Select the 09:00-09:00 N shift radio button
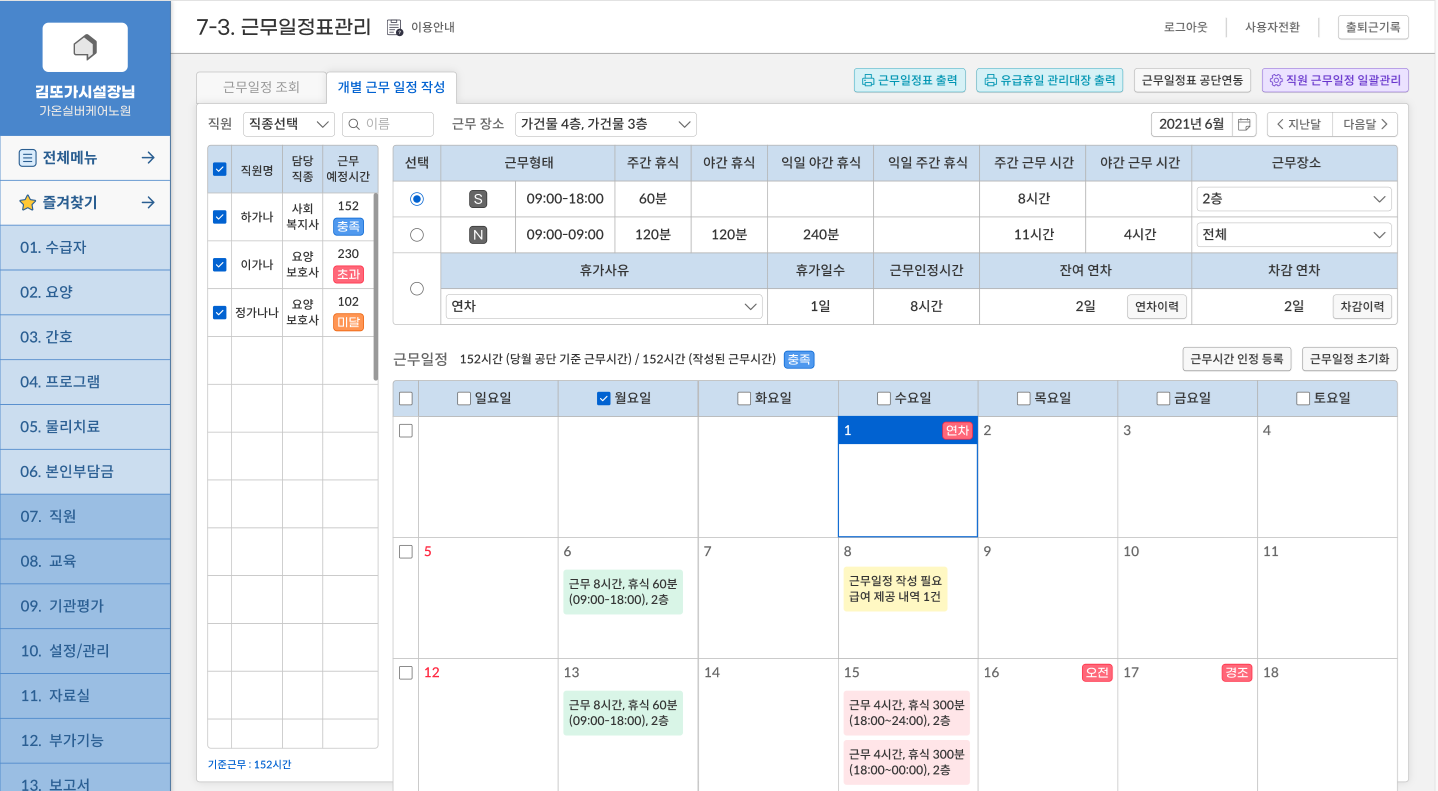1438x791 pixels. [417, 235]
